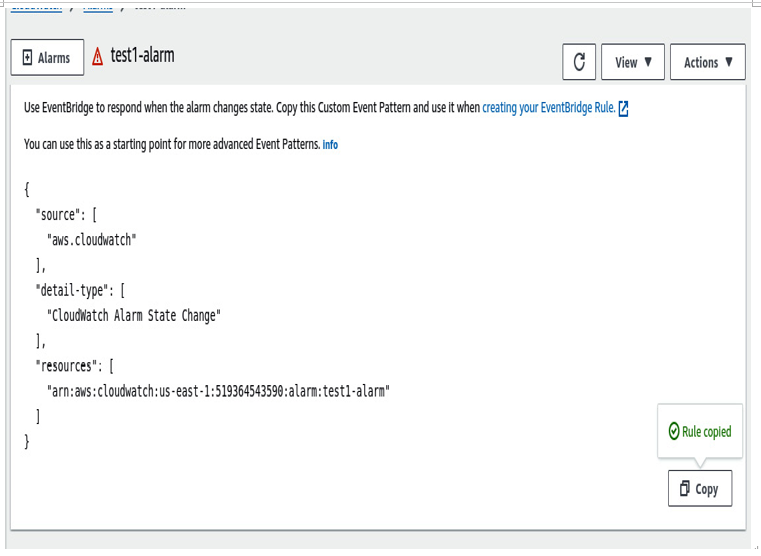The width and height of the screenshot is (761, 556).
Task: Click the Alarms text on the Alarms button
Action: [54, 58]
